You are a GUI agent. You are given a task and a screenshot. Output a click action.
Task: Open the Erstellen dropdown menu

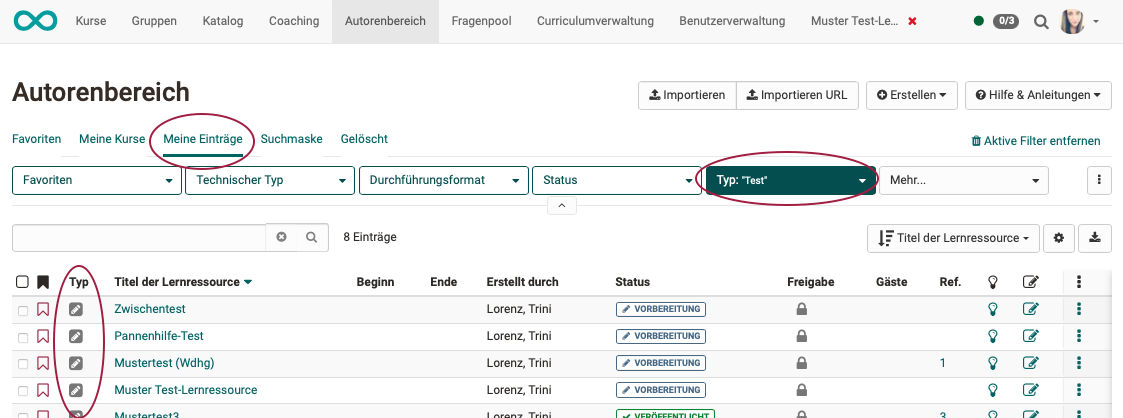(x=911, y=95)
